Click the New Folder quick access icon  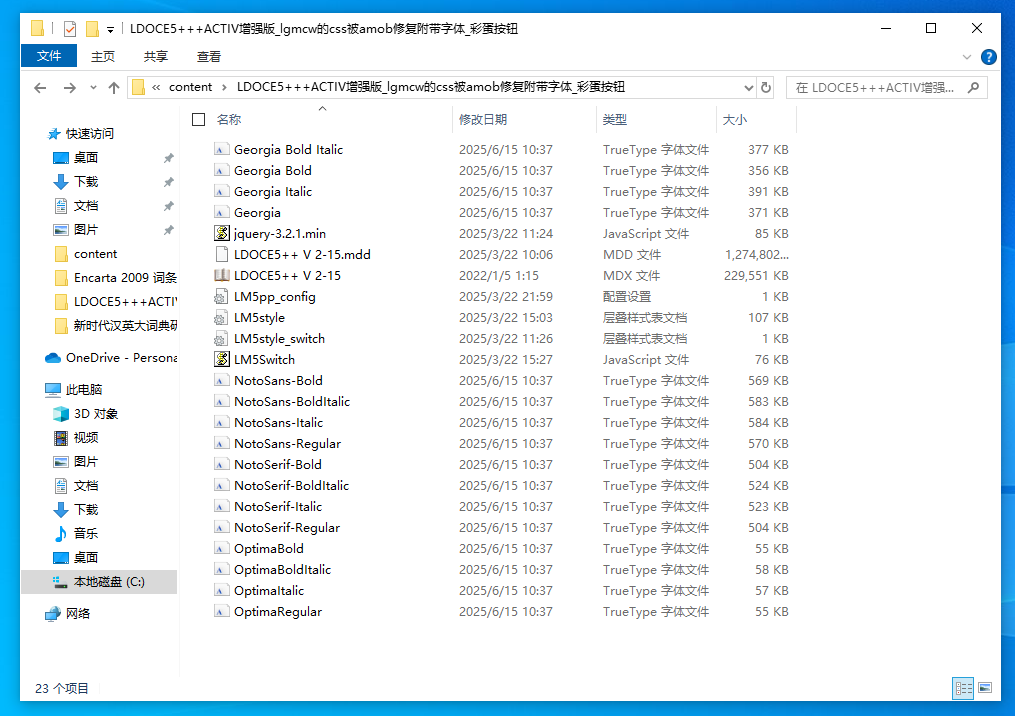coord(92,28)
